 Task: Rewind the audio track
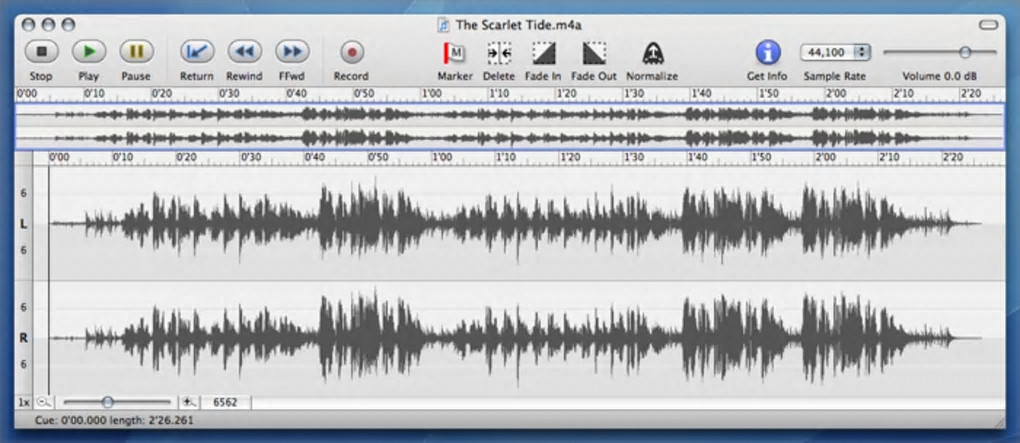244,52
